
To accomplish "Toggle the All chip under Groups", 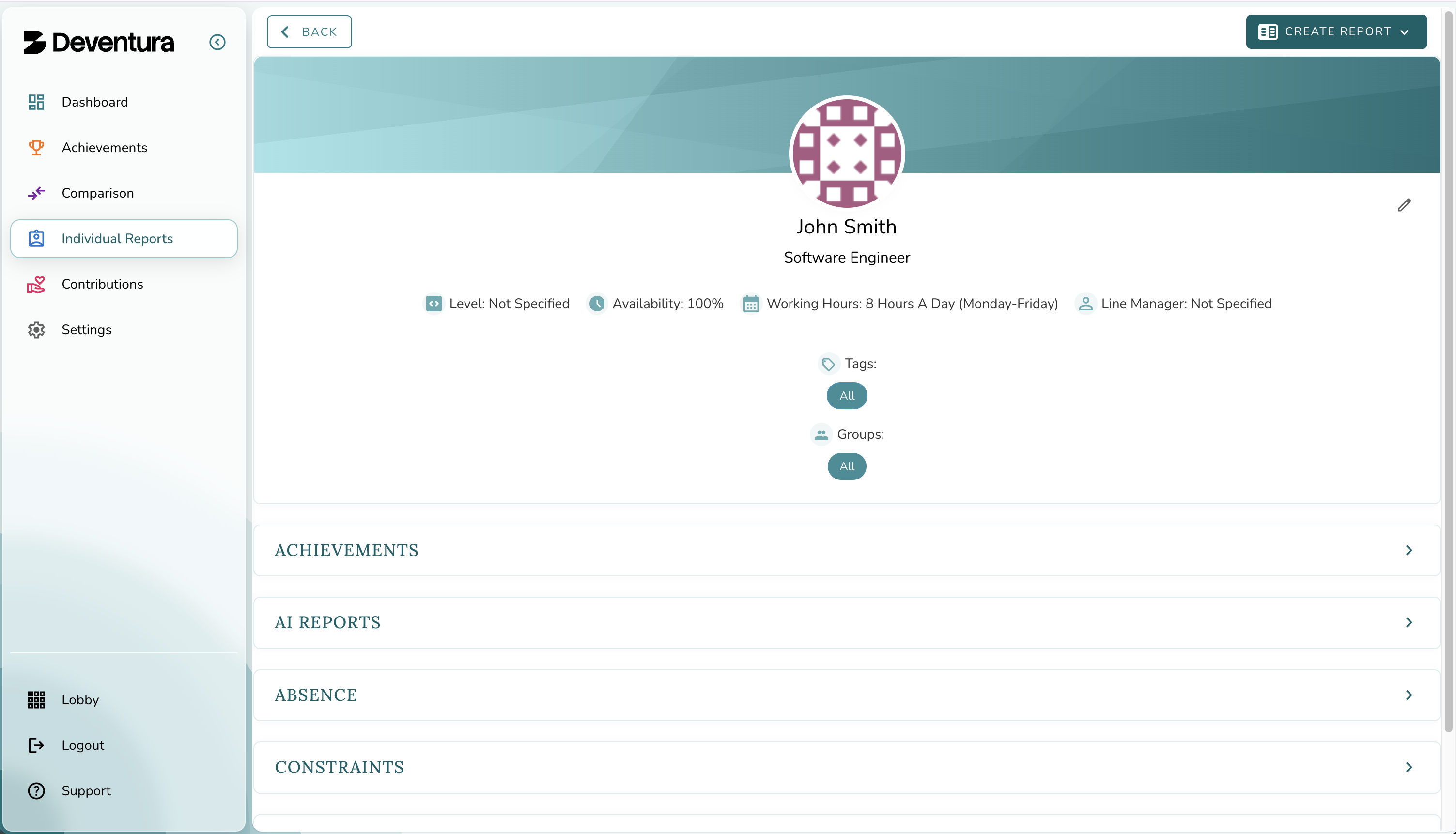I will pyautogui.click(x=847, y=466).
